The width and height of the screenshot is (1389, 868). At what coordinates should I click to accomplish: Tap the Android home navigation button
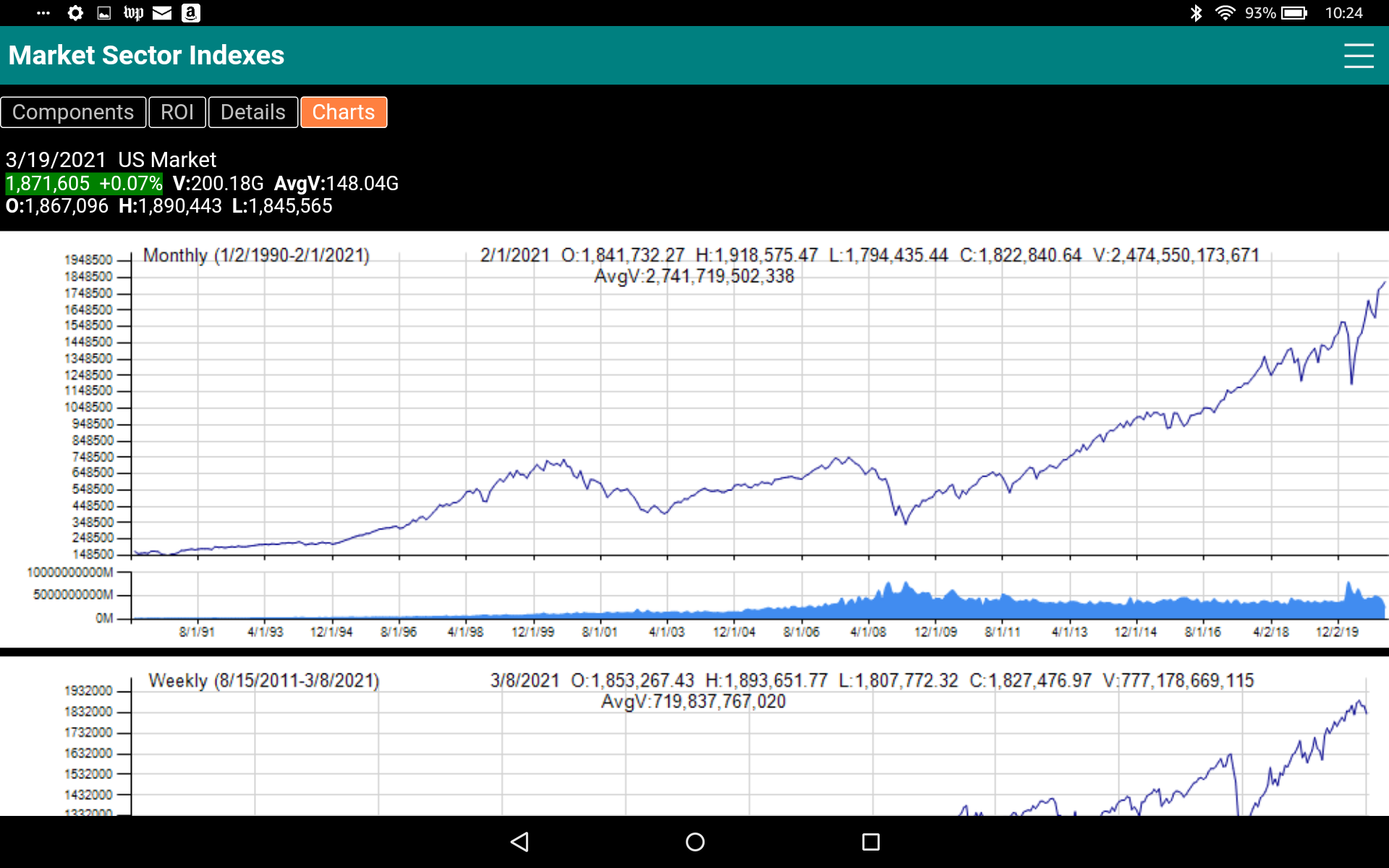pyautogui.click(x=694, y=841)
